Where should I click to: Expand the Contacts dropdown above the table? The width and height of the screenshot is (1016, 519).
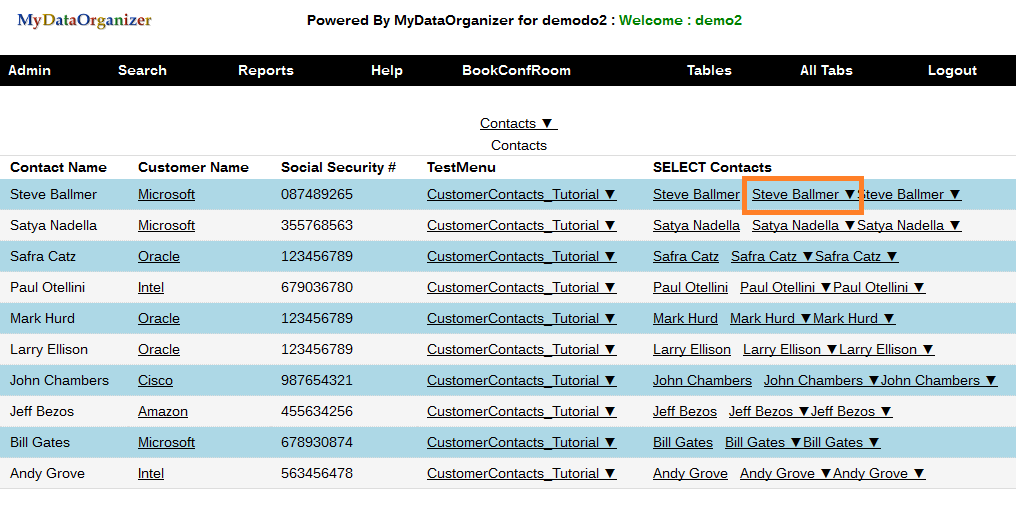pyautogui.click(x=518, y=123)
